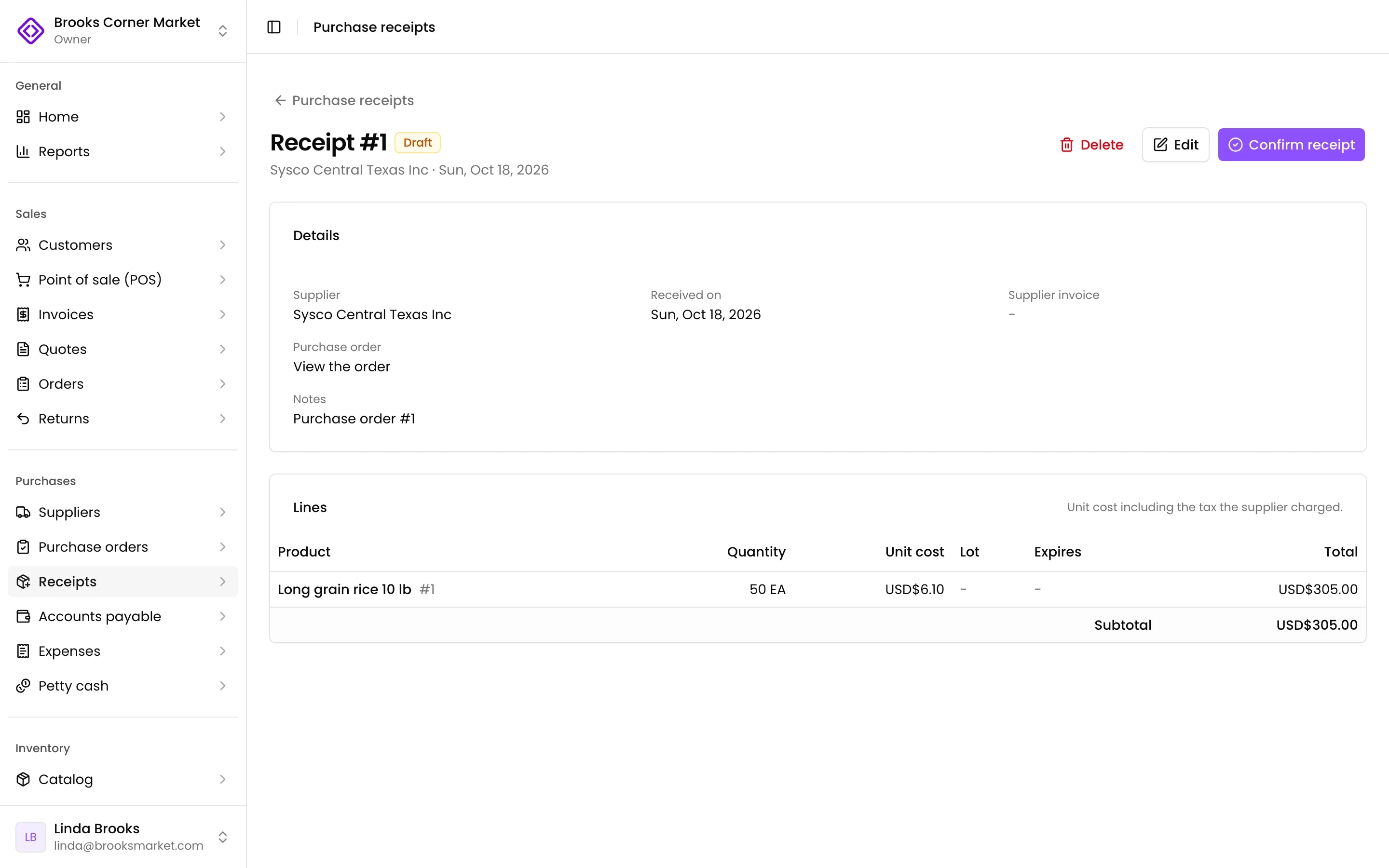This screenshot has width=1389, height=868.
Task: Click the Brooks Corner Market logo icon
Action: coord(30,30)
